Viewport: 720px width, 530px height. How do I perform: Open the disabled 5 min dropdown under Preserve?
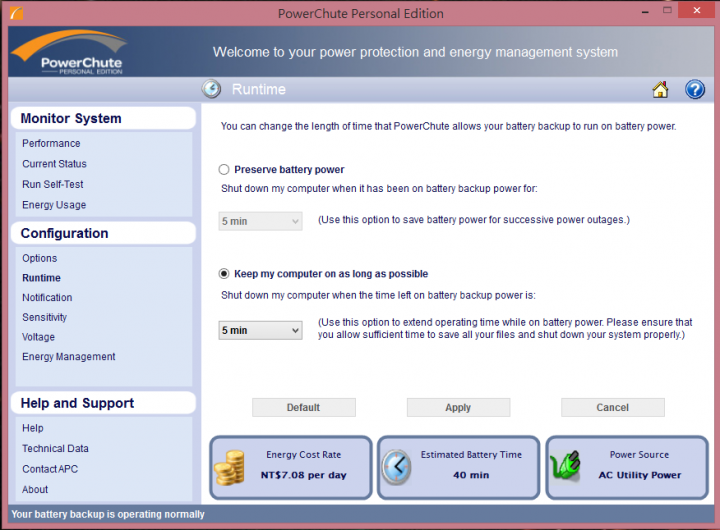click(x=260, y=221)
